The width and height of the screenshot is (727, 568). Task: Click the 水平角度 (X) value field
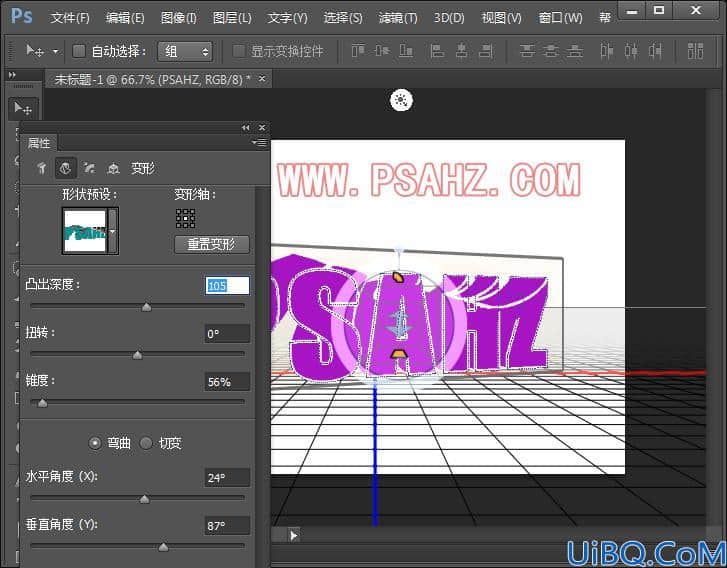(227, 477)
